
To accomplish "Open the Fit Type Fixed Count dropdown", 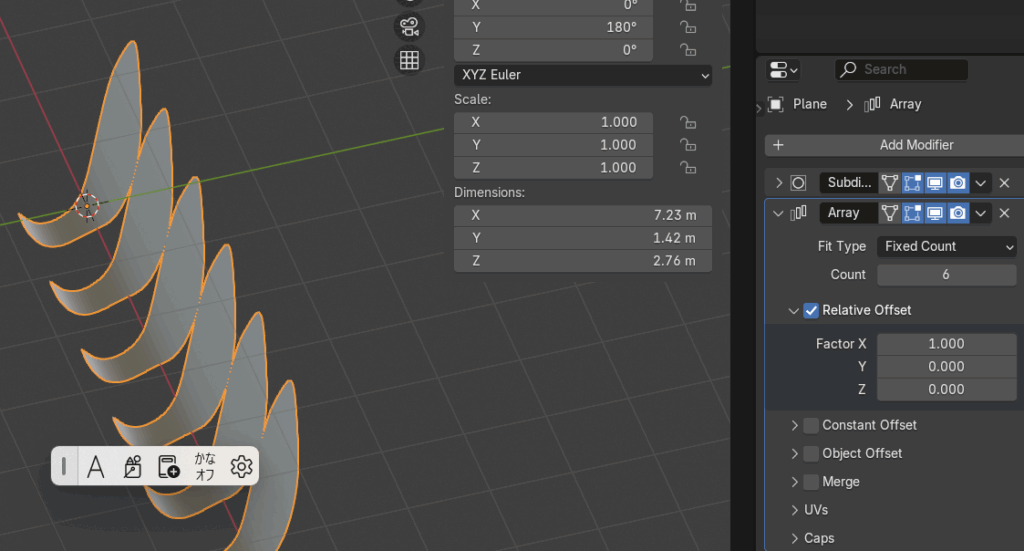I will [946, 246].
